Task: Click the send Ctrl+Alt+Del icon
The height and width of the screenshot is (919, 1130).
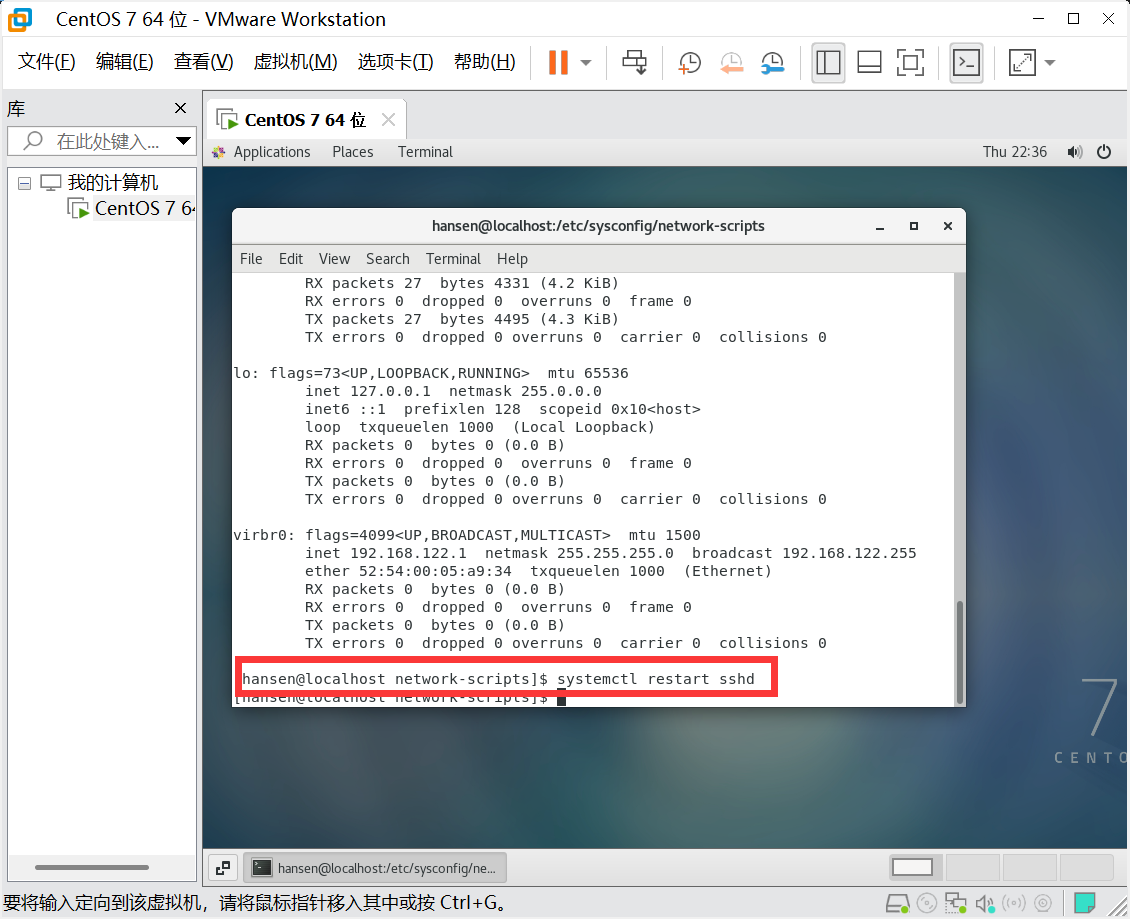Action: [634, 63]
